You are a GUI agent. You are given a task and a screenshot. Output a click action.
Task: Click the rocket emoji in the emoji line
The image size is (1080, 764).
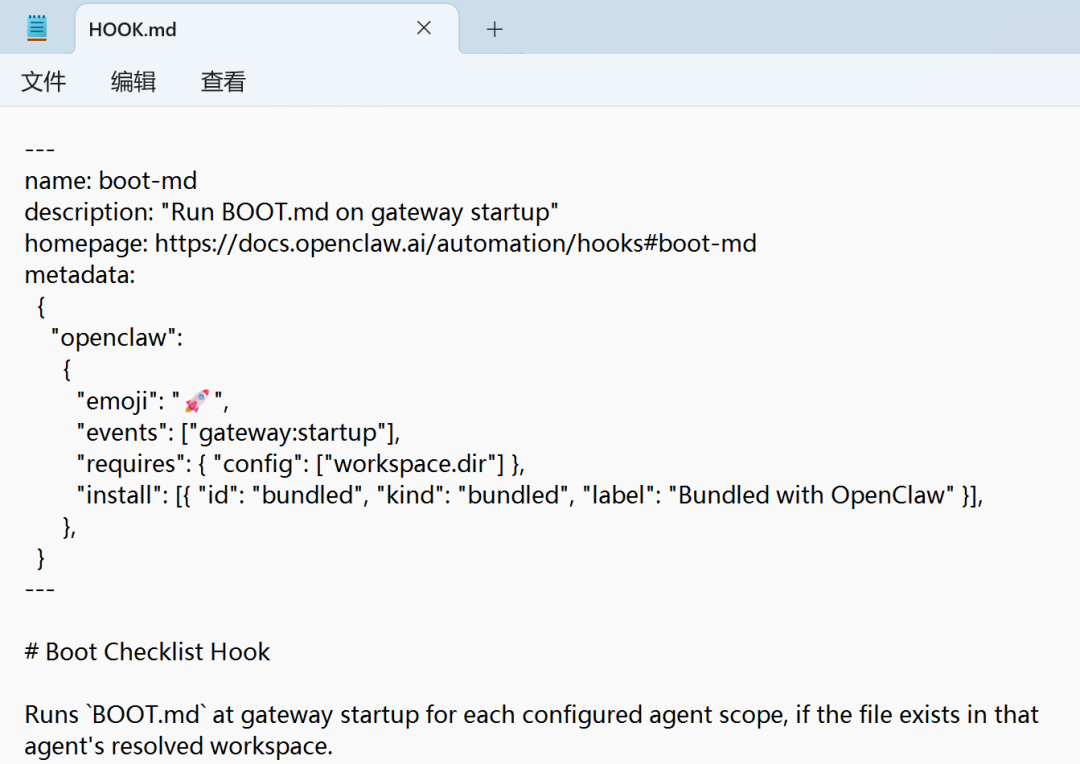(197, 401)
